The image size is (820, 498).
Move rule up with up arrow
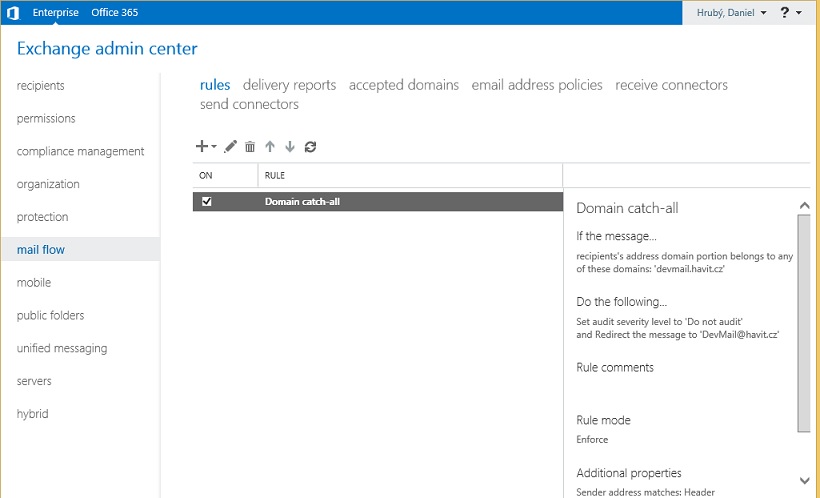click(x=270, y=147)
